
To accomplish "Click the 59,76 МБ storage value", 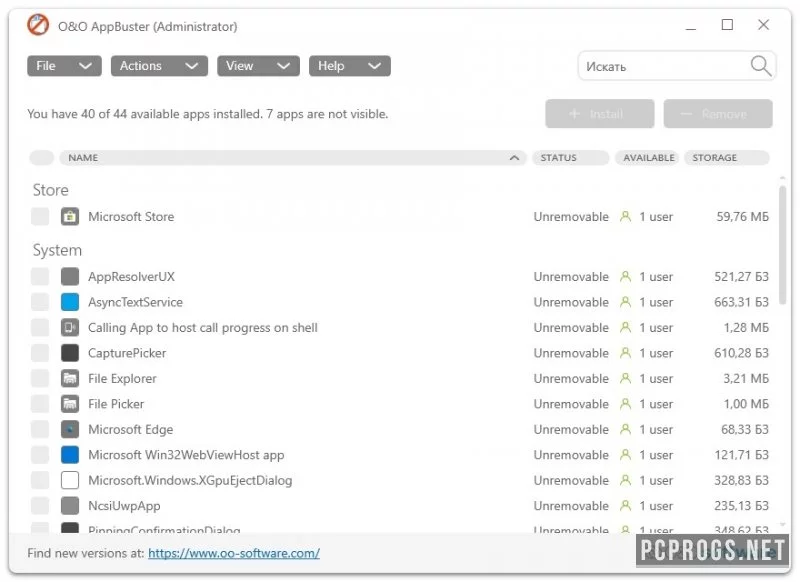I will [x=742, y=217].
